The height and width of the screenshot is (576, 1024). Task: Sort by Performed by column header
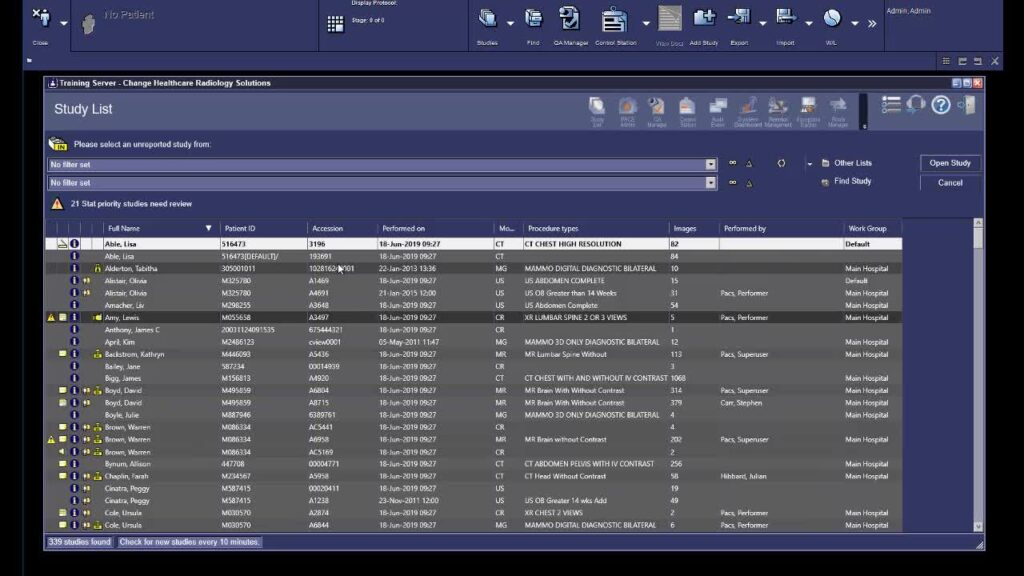(781, 229)
